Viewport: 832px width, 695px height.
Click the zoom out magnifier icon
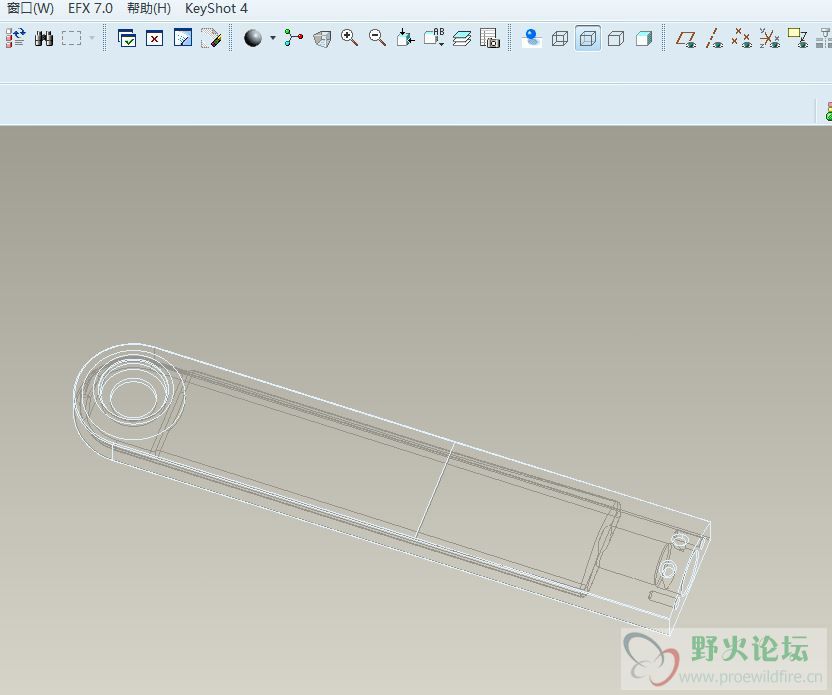[377, 38]
